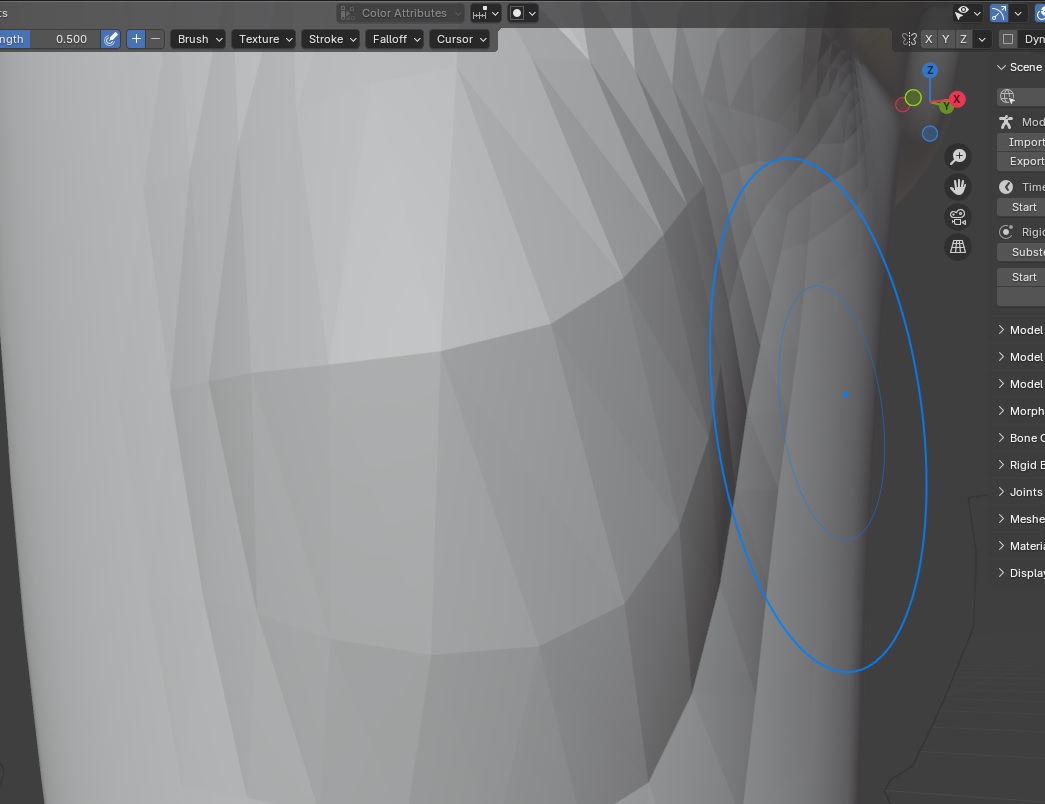
Task: Open the snapping increment icon dropdown
Action: (x=485, y=13)
